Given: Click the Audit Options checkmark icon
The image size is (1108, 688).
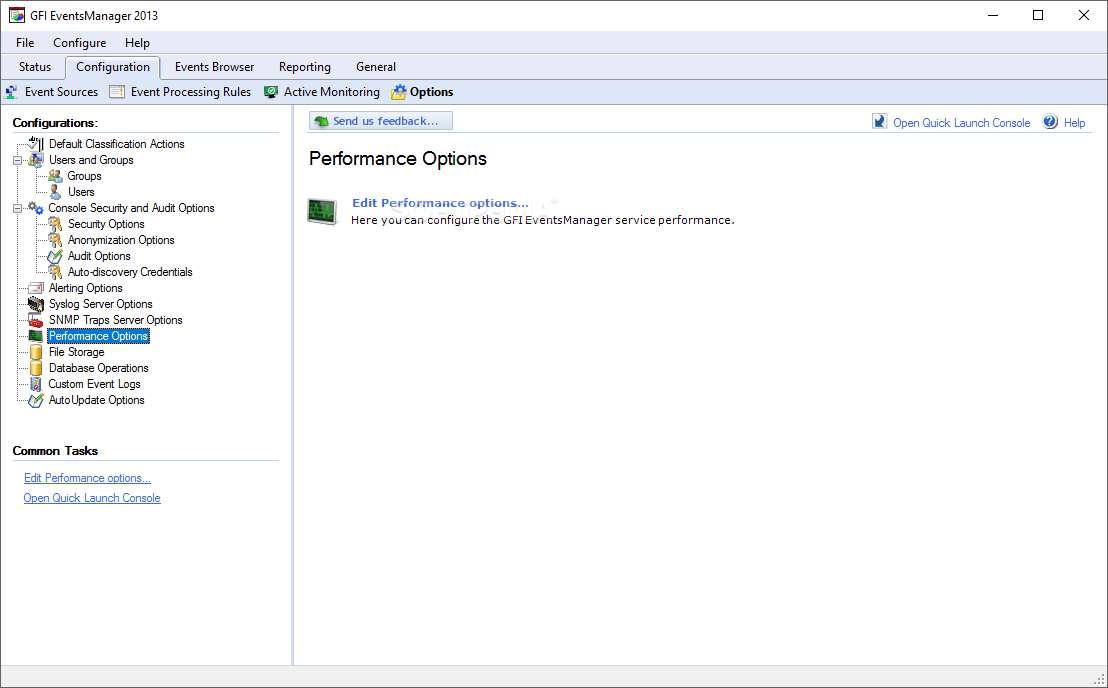Looking at the screenshot, I should (55, 256).
